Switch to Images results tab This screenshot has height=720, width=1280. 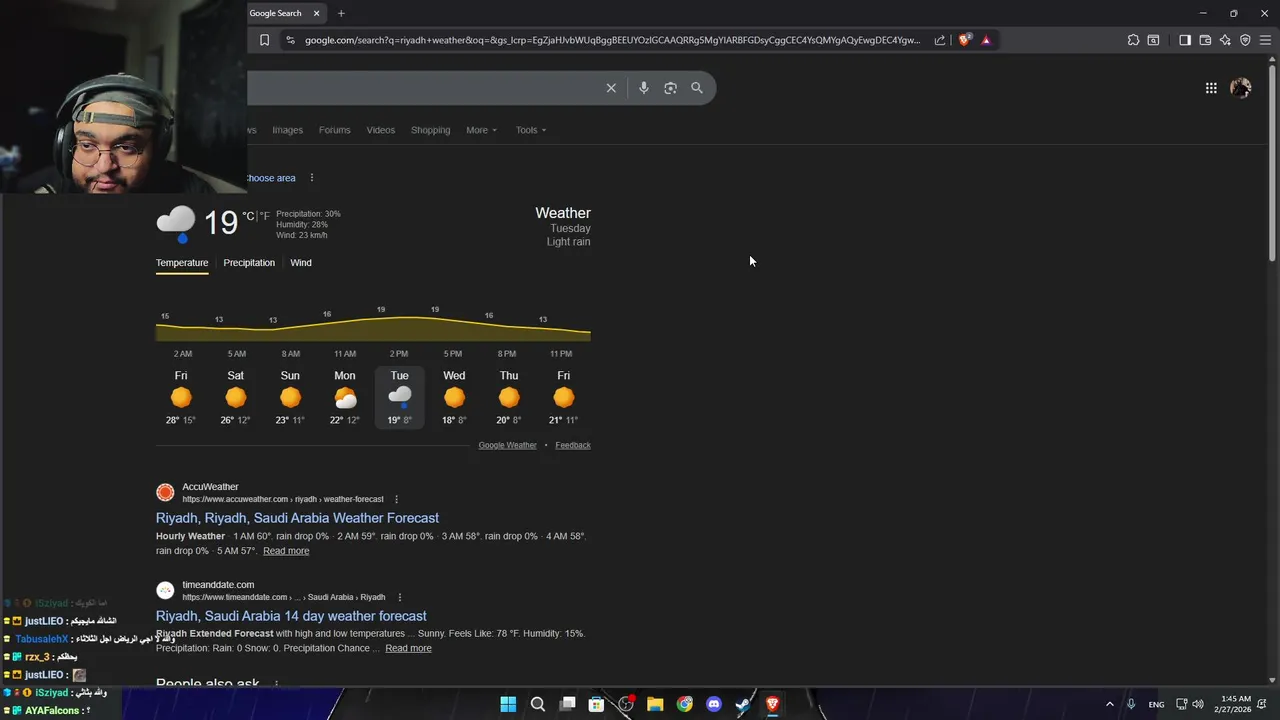click(x=287, y=130)
